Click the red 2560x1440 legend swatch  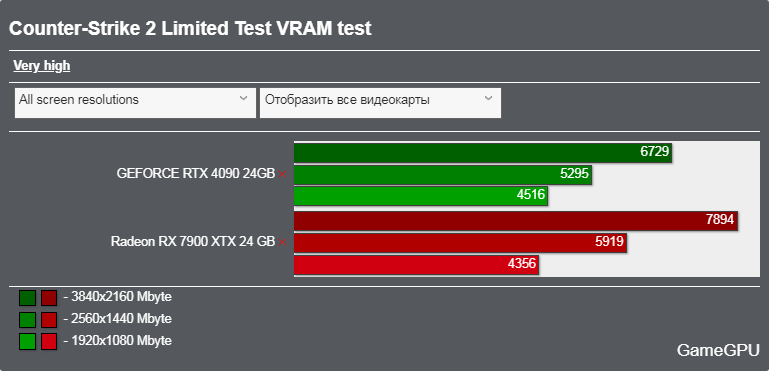coord(49,320)
